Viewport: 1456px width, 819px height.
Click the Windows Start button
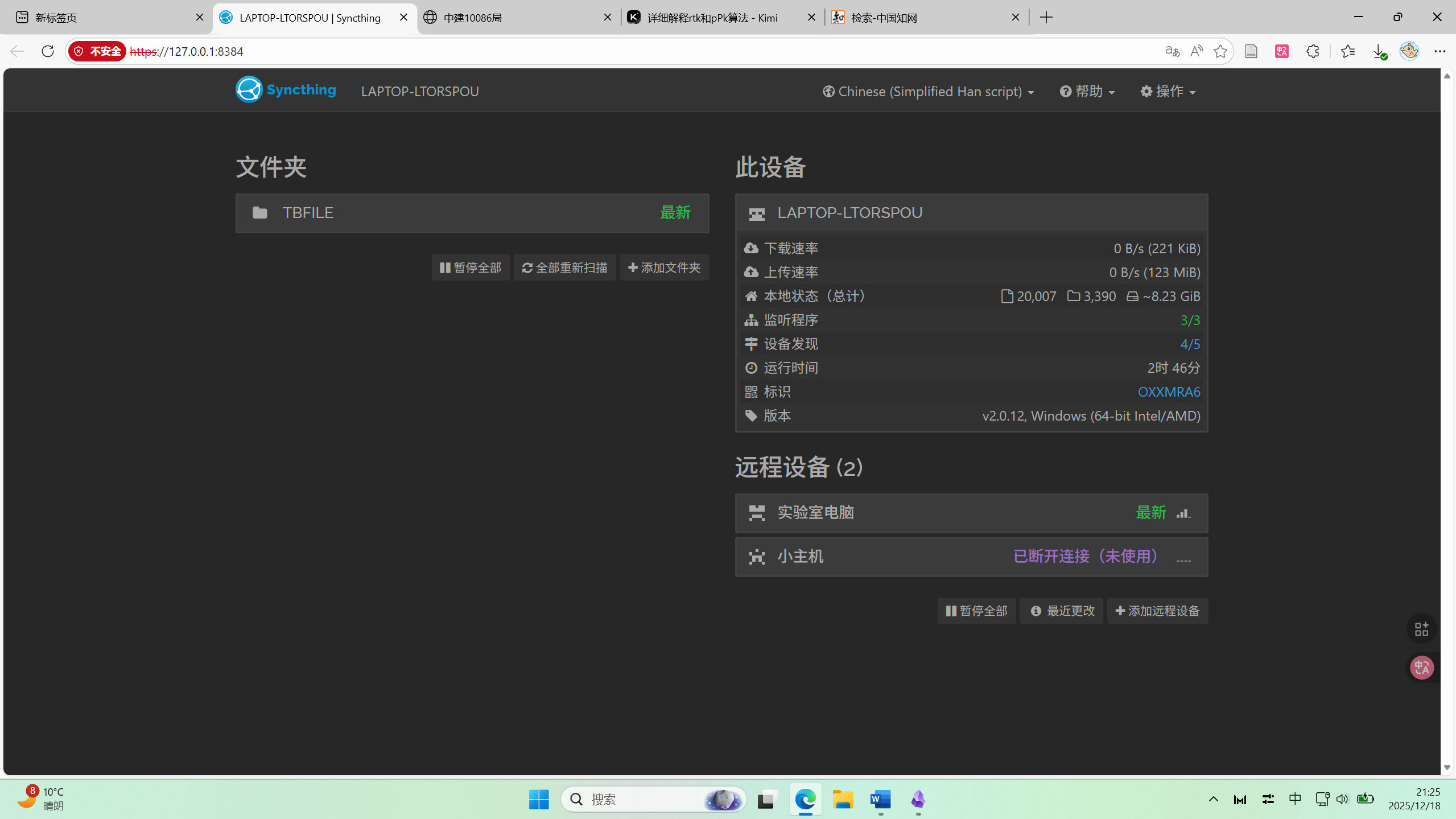(x=539, y=800)
